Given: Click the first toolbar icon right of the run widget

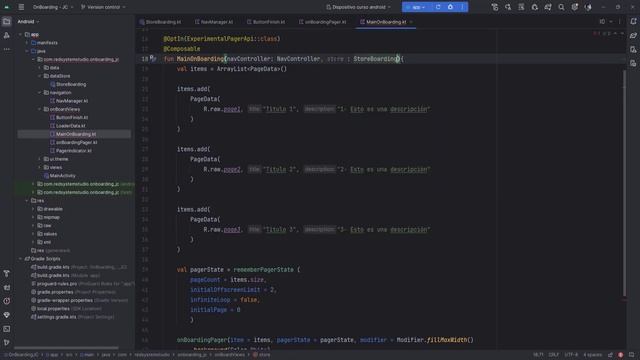Looking at the screenshot, I should coord(495,7).
